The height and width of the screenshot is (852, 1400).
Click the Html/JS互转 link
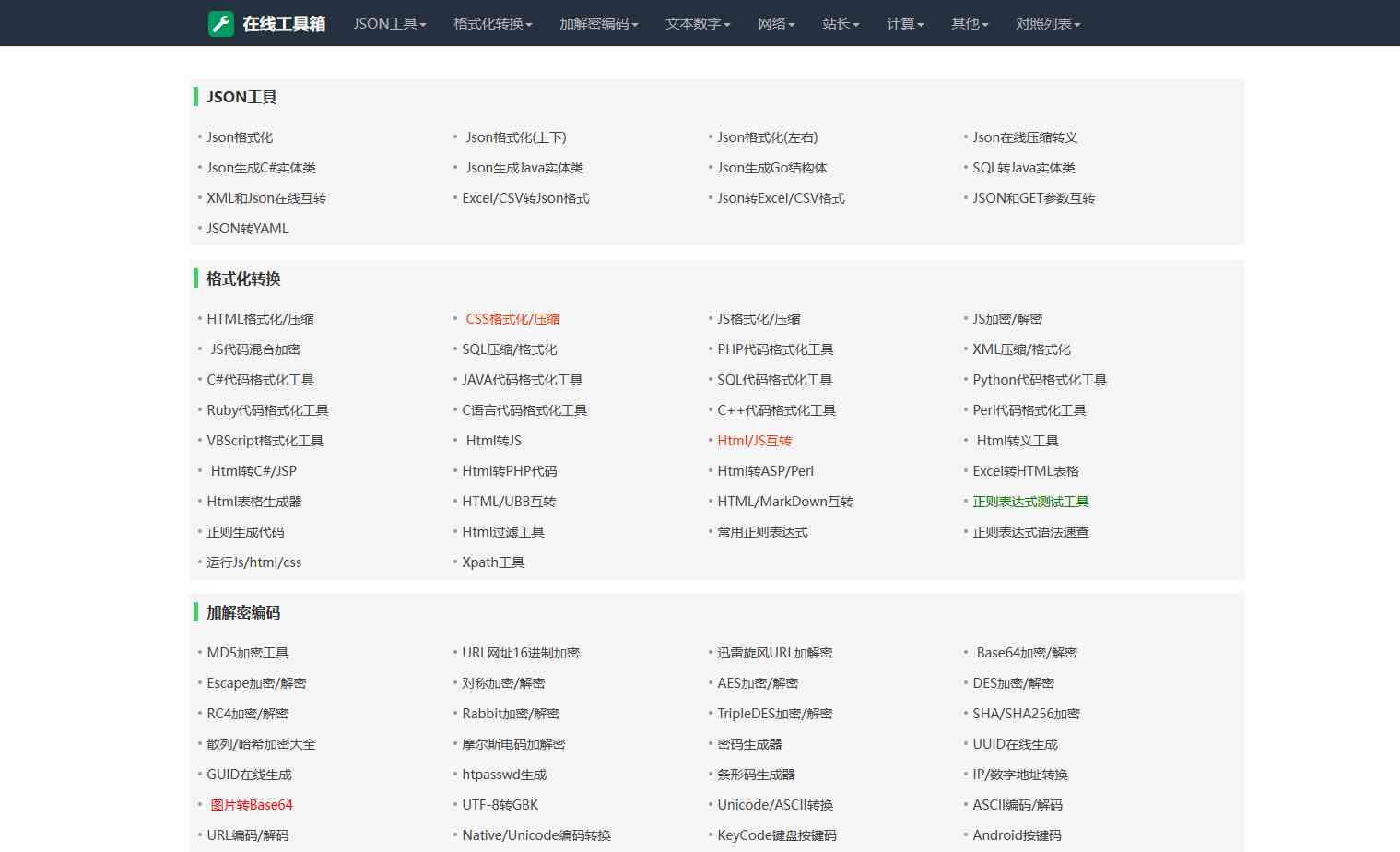(754, 441)
